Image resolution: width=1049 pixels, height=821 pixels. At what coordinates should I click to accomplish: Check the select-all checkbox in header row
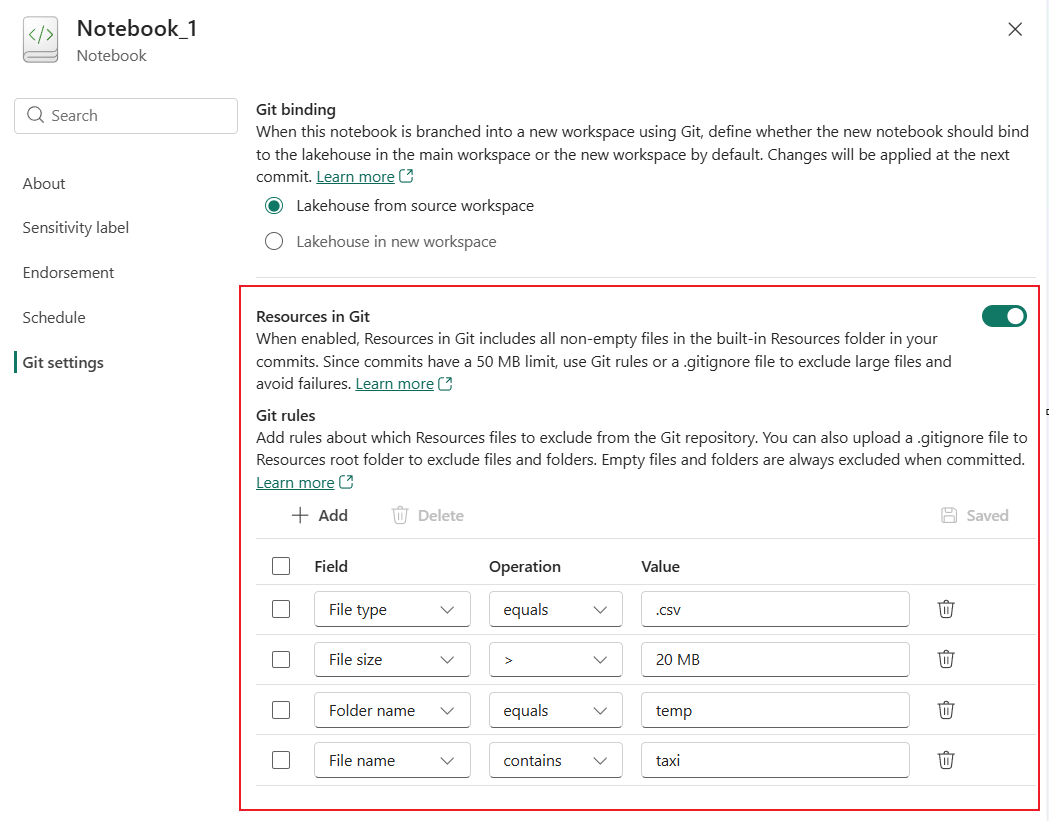281,566
